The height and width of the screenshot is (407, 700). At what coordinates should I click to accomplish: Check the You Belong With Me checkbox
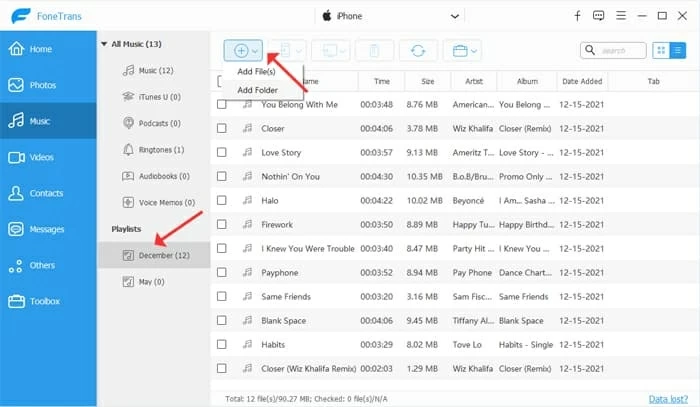coord(221,104)
